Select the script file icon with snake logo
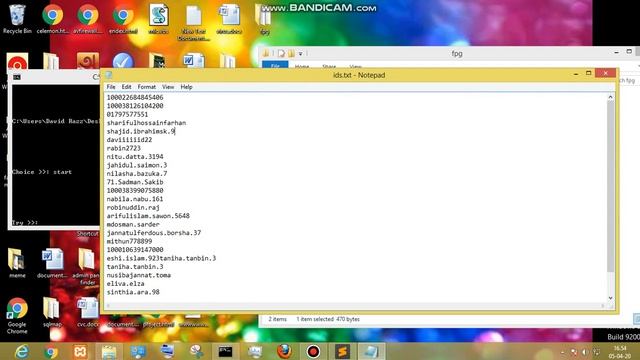Image resolution: width=640 pixels, height=360 pixels. pyautogui.click(x=158, y=19)
